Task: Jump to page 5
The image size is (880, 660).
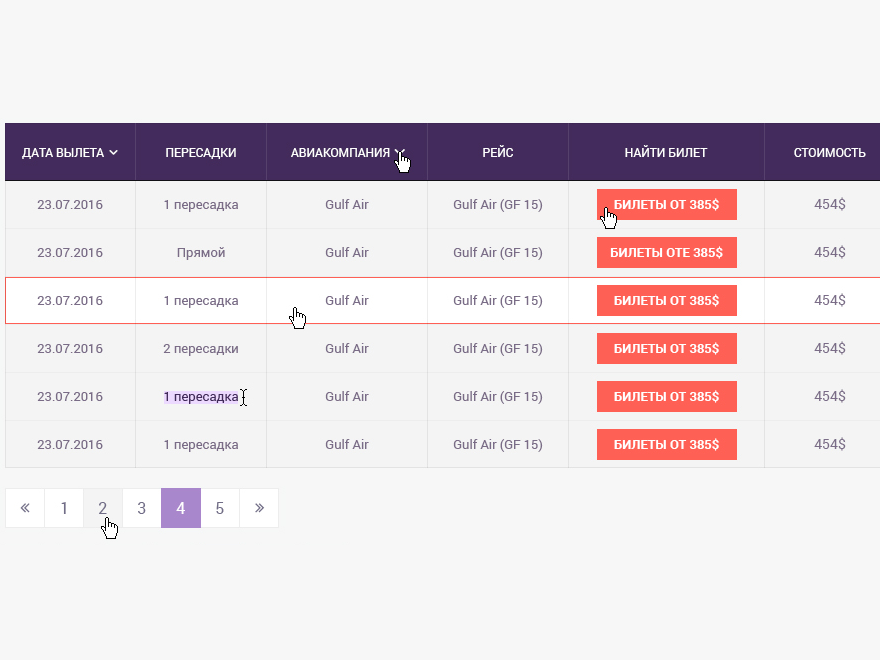Action: pyautogui.click(x=220, y=508)
